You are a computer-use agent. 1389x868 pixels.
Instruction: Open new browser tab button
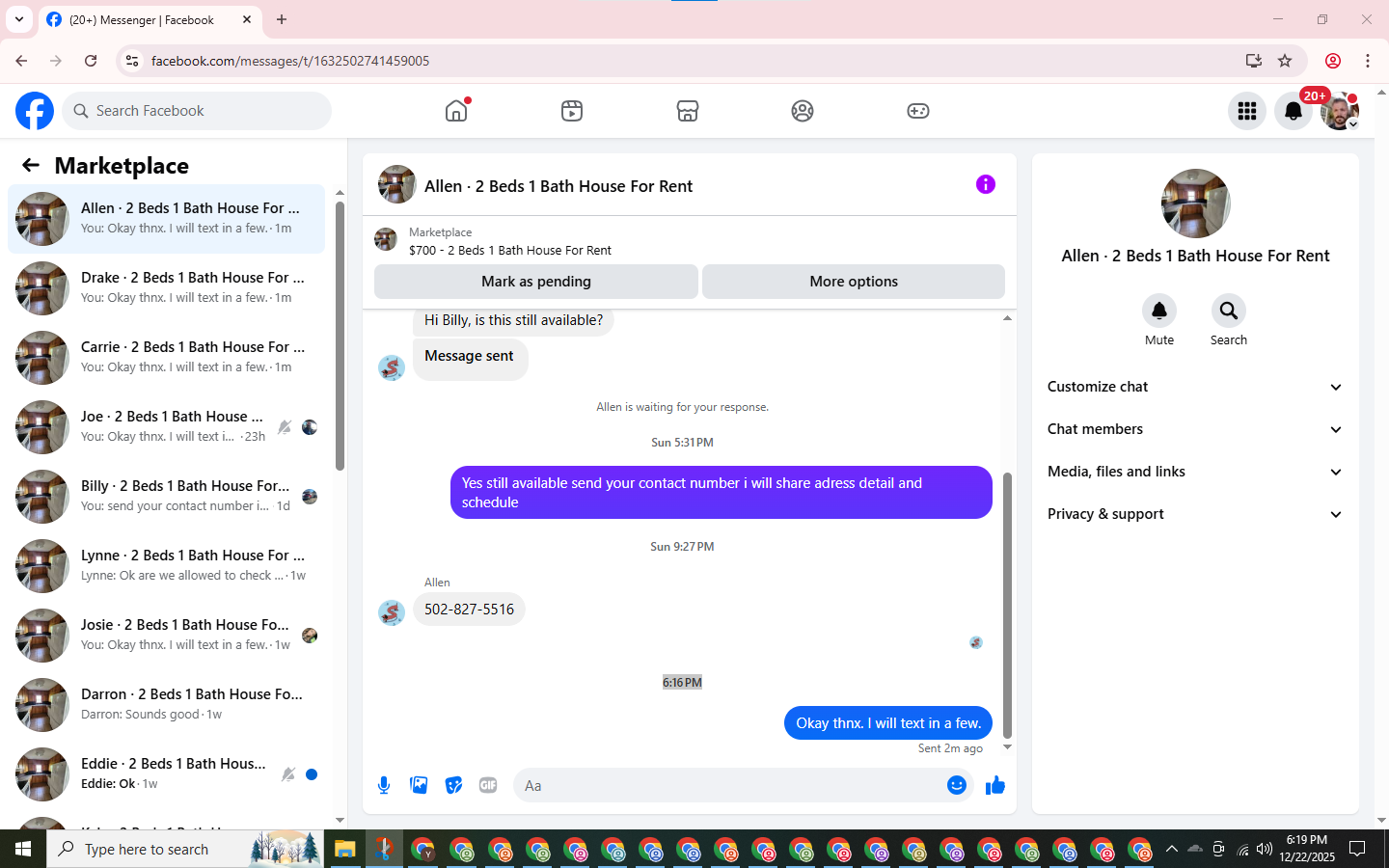282,19
